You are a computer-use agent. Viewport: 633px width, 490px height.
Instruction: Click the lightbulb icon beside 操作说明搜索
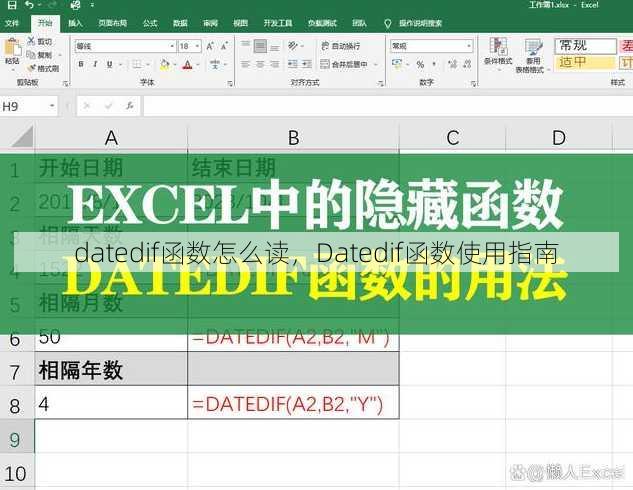coord(388,23)
